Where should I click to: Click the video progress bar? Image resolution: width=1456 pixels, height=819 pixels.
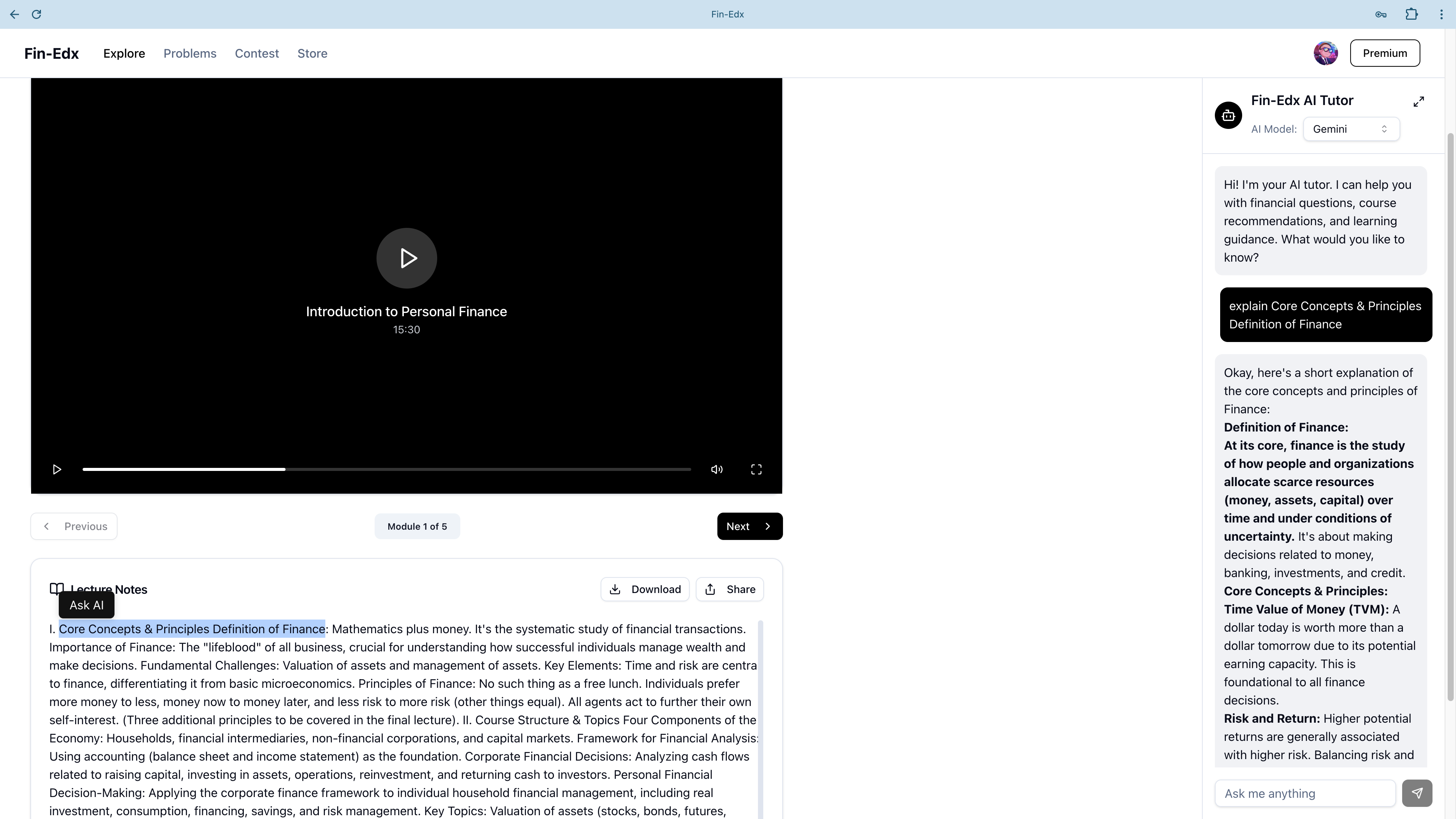tap(387, 470)
